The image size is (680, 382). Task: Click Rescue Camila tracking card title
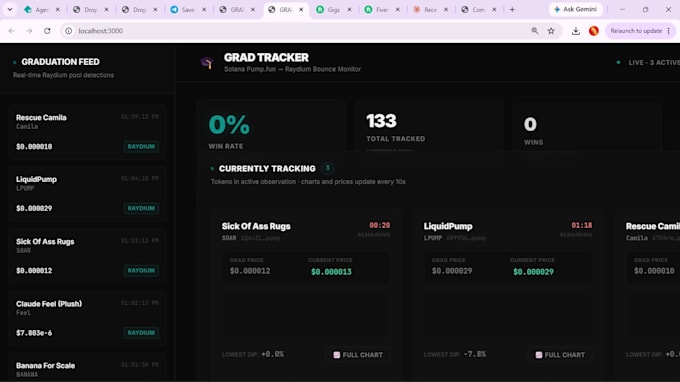pos(652,226)
